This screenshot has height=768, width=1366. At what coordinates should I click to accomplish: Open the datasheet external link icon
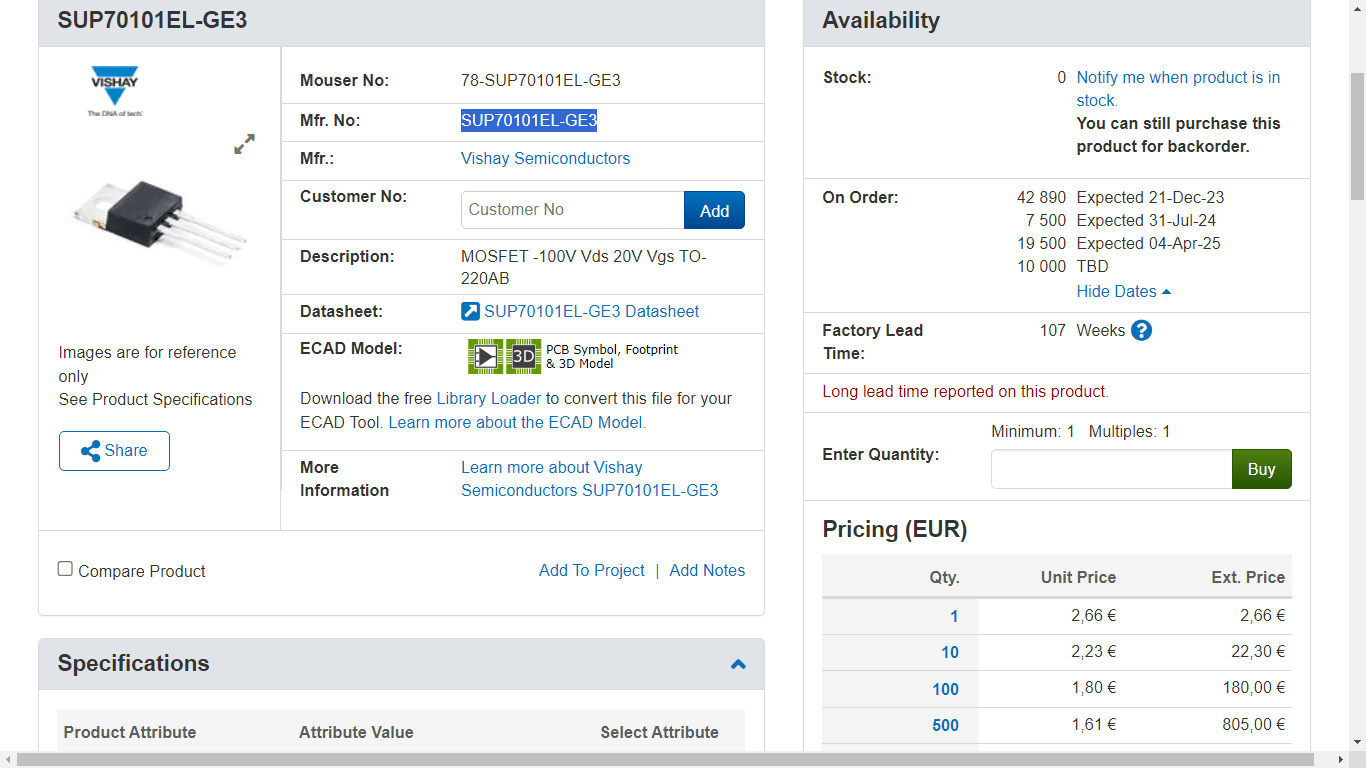470,311
